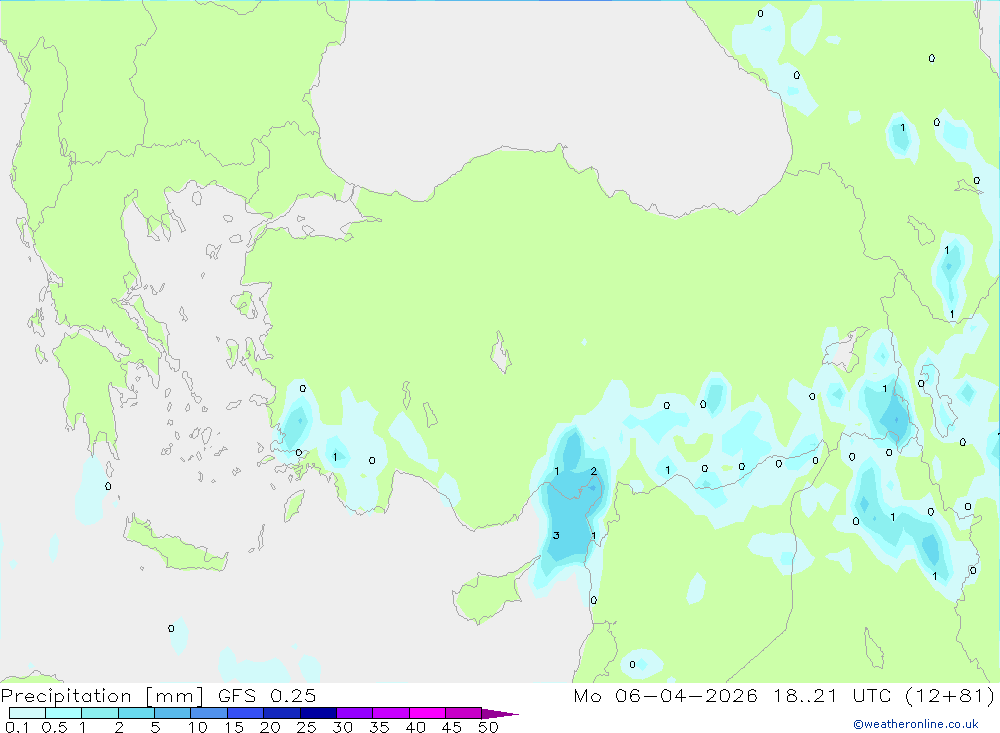Click the 30–35 mm legend color swatch
Screen dimensions: 1000x733
pyautogui.click(x=355, y=713)
